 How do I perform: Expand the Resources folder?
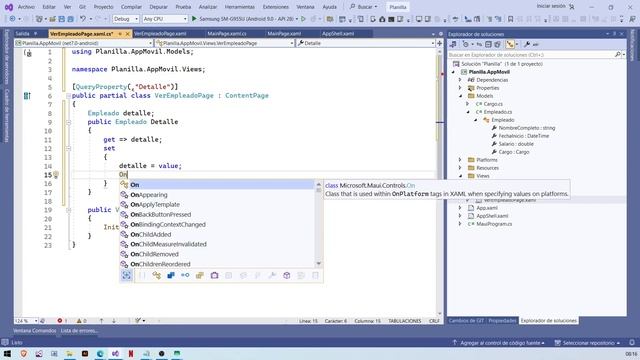click(460, 168)
